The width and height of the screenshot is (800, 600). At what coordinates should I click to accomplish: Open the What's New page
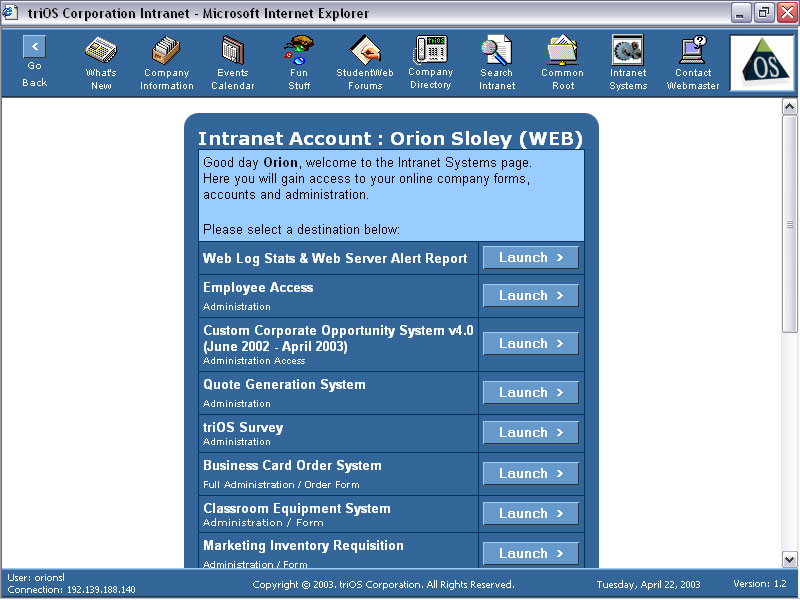tap(100, 62)
